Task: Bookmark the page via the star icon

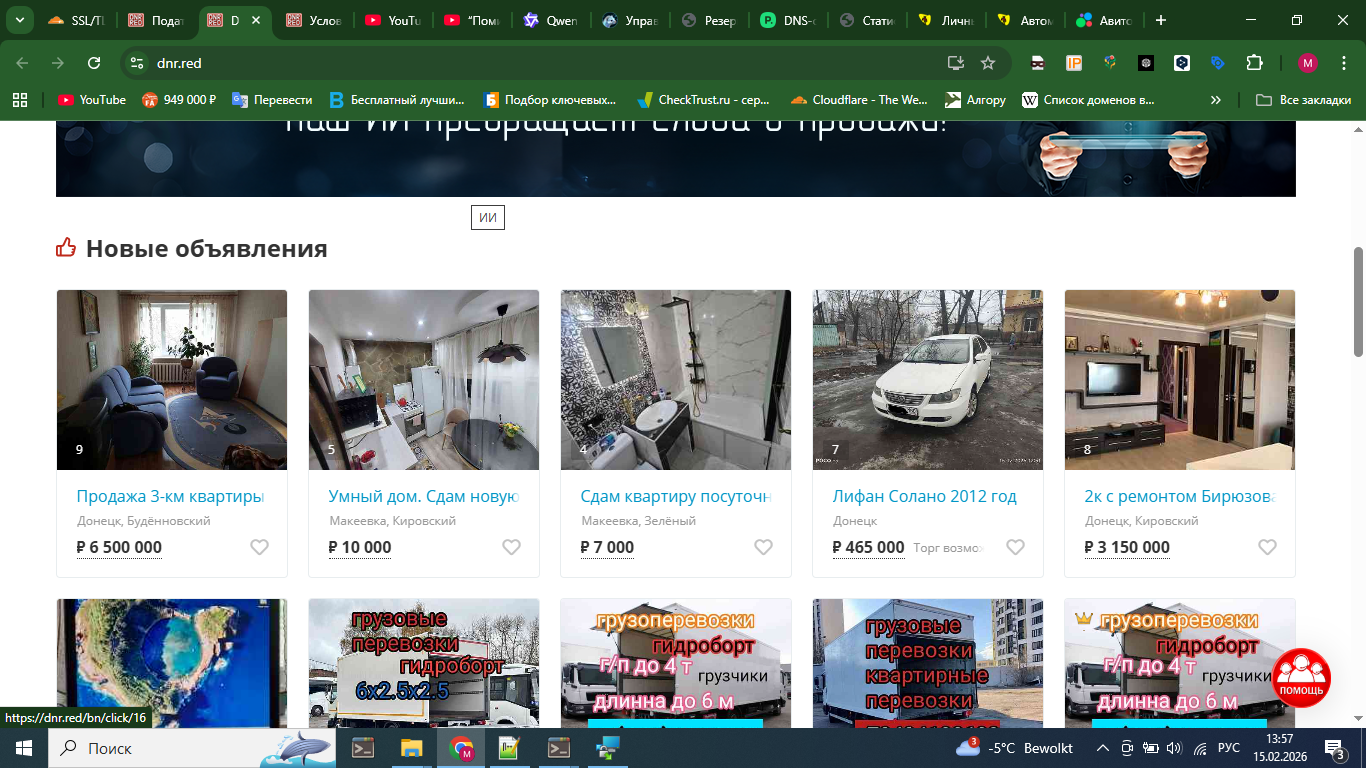Action: click(x=988, y=62)
